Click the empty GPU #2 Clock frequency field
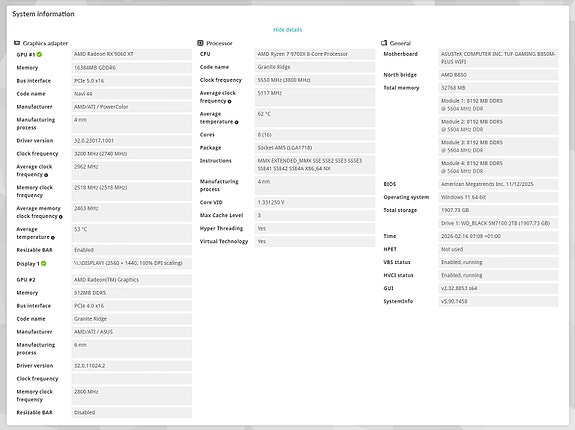Screen dimensions: 575x430 click(x=132, y=379)
